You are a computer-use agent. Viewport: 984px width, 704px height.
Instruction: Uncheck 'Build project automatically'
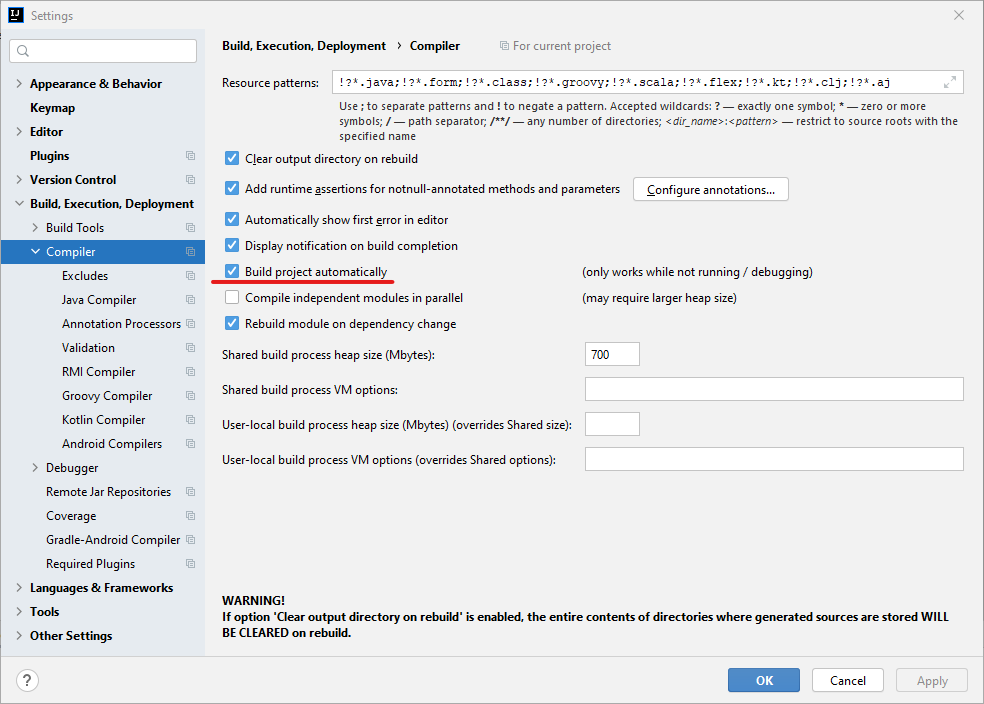232,271
